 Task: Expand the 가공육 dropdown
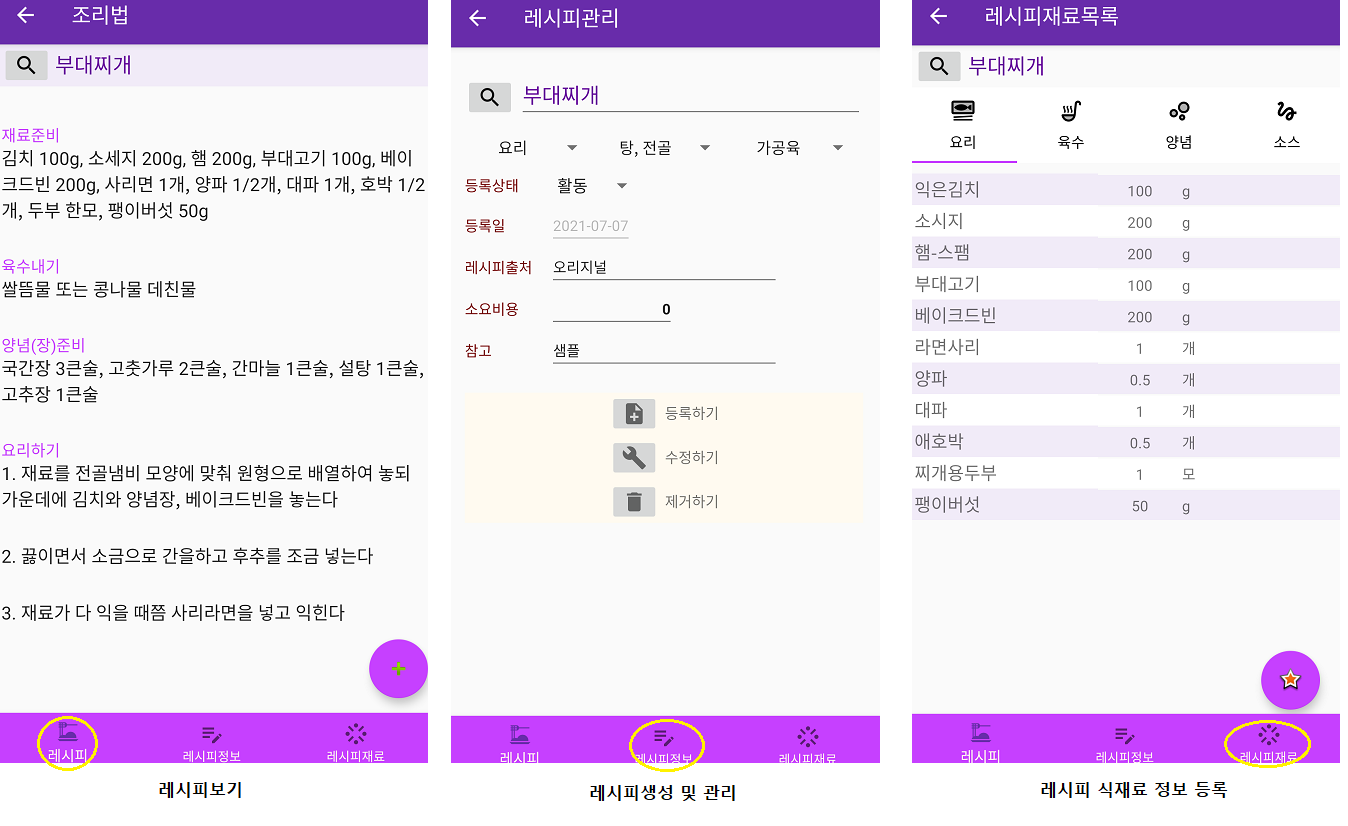799,148
